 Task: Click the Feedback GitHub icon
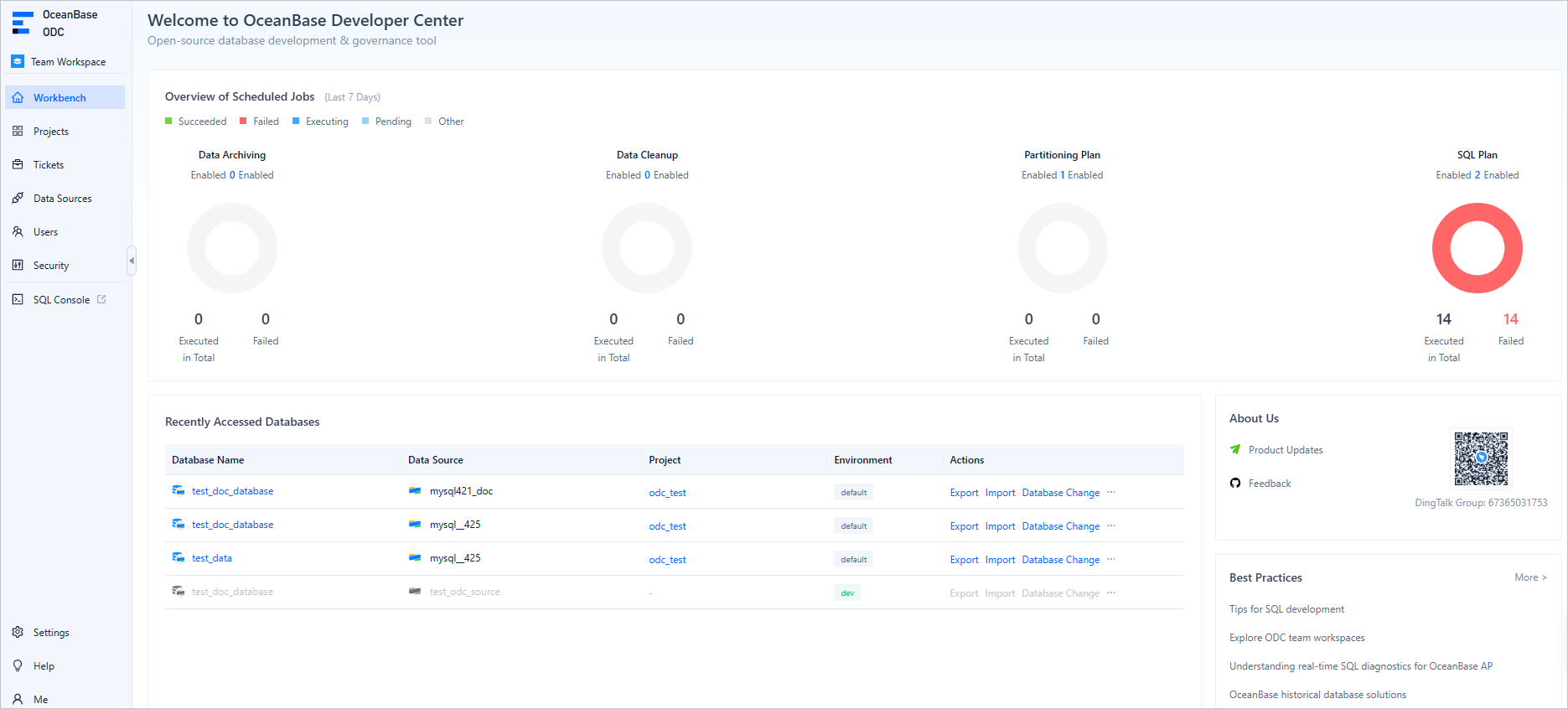pos(1235,484)
